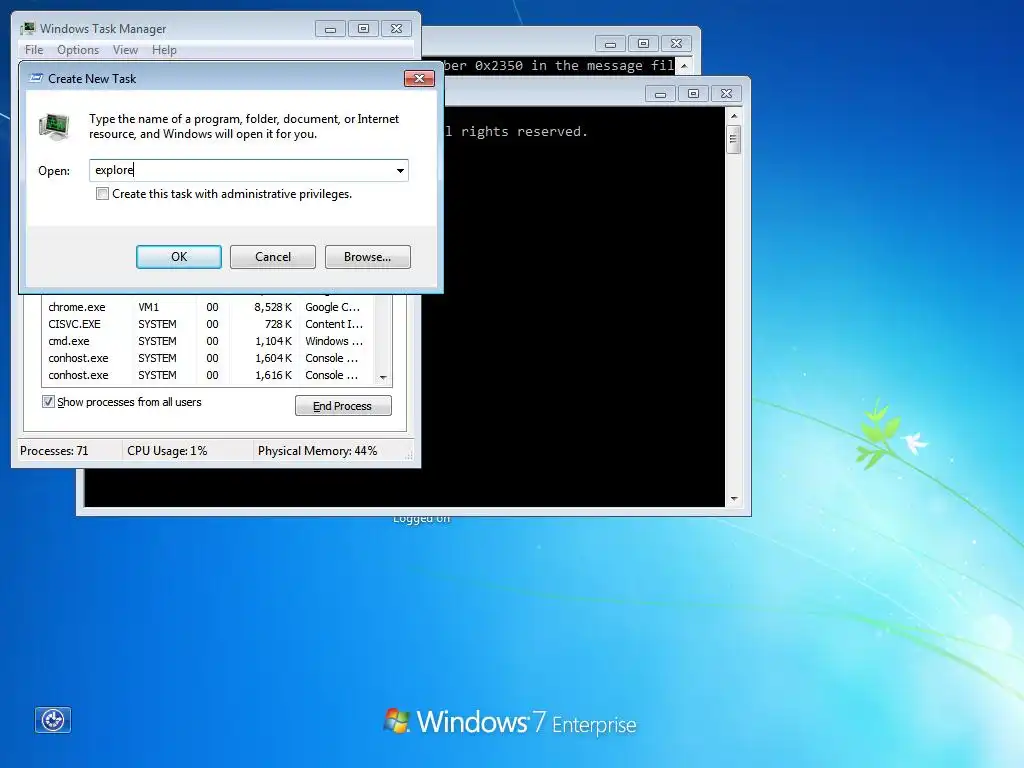
Task: Minimize the front console window
Action: pos(660,94)
